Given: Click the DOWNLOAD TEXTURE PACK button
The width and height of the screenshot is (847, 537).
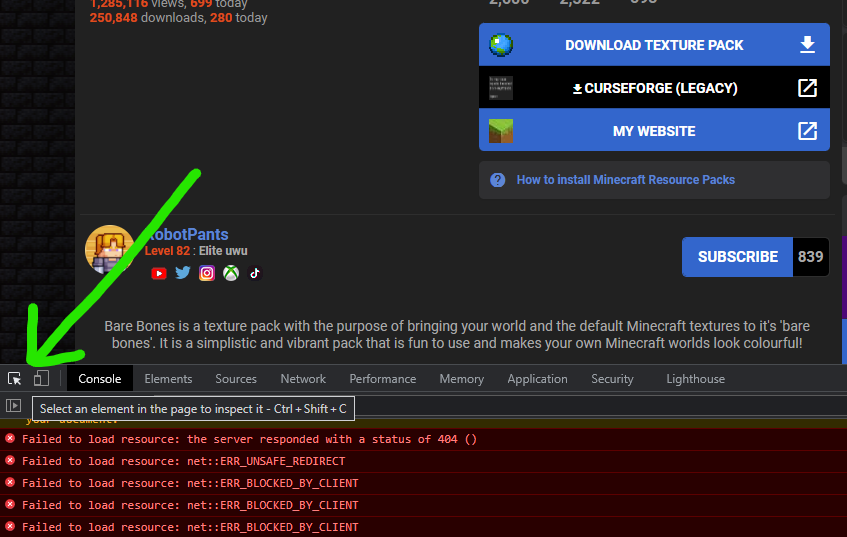Looking at the screenshot, I should [x=654, y=44].
